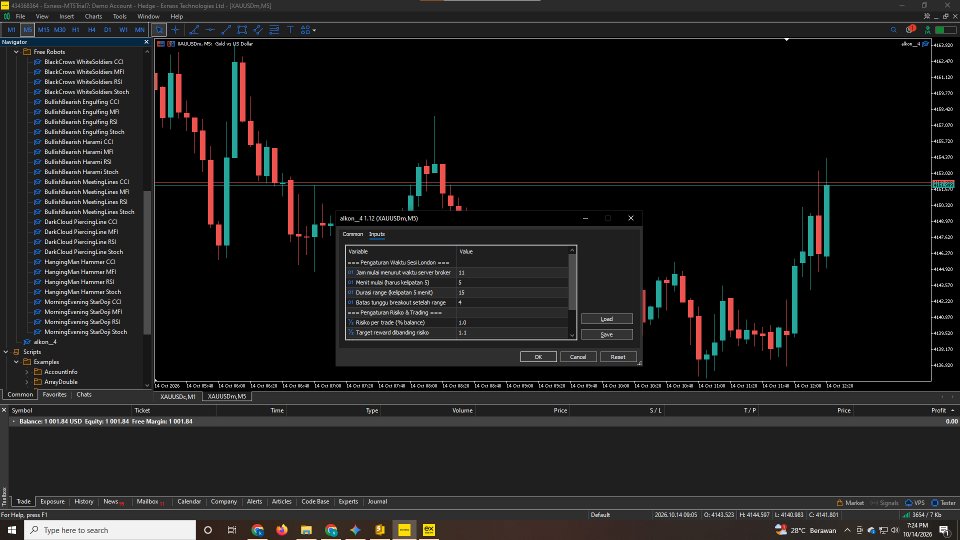This screenshot has width=960, height=540.
Task: Open the strategy Tester
Action: click(943, 503)
